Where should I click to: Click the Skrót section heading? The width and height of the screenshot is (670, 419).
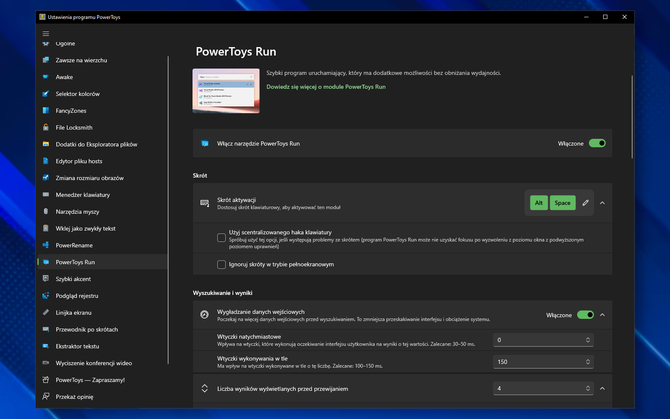(x=200, y=176)
